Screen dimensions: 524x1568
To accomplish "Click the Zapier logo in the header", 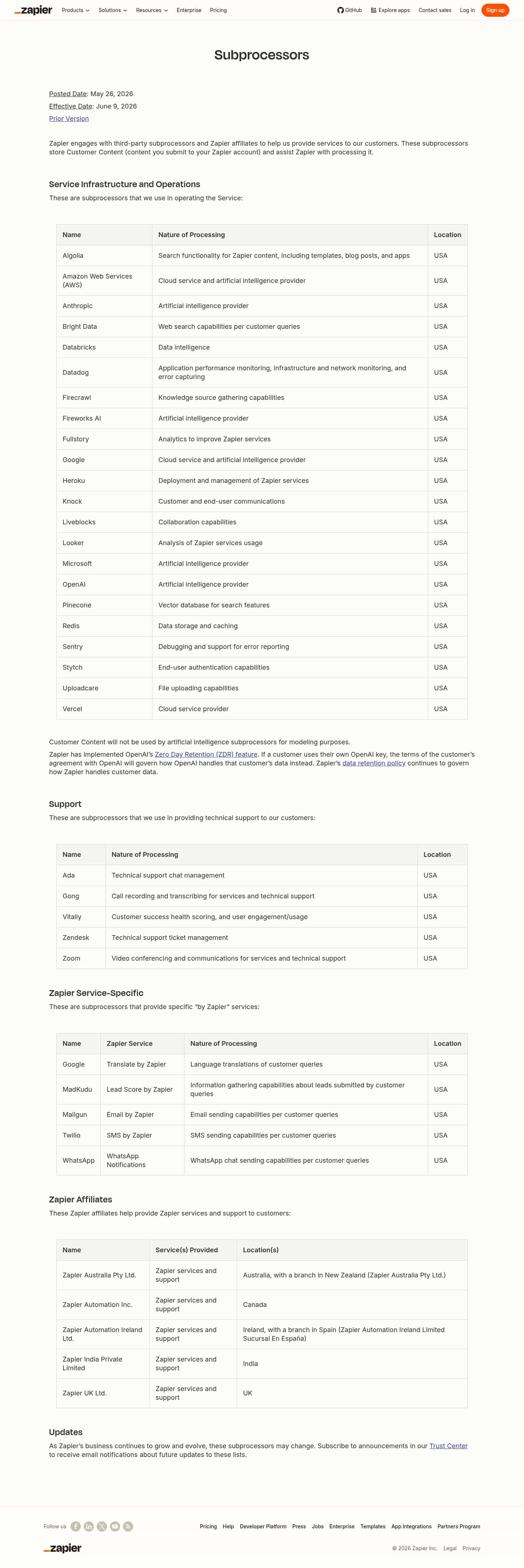I will pyautogui.click(x=33, y=10).
